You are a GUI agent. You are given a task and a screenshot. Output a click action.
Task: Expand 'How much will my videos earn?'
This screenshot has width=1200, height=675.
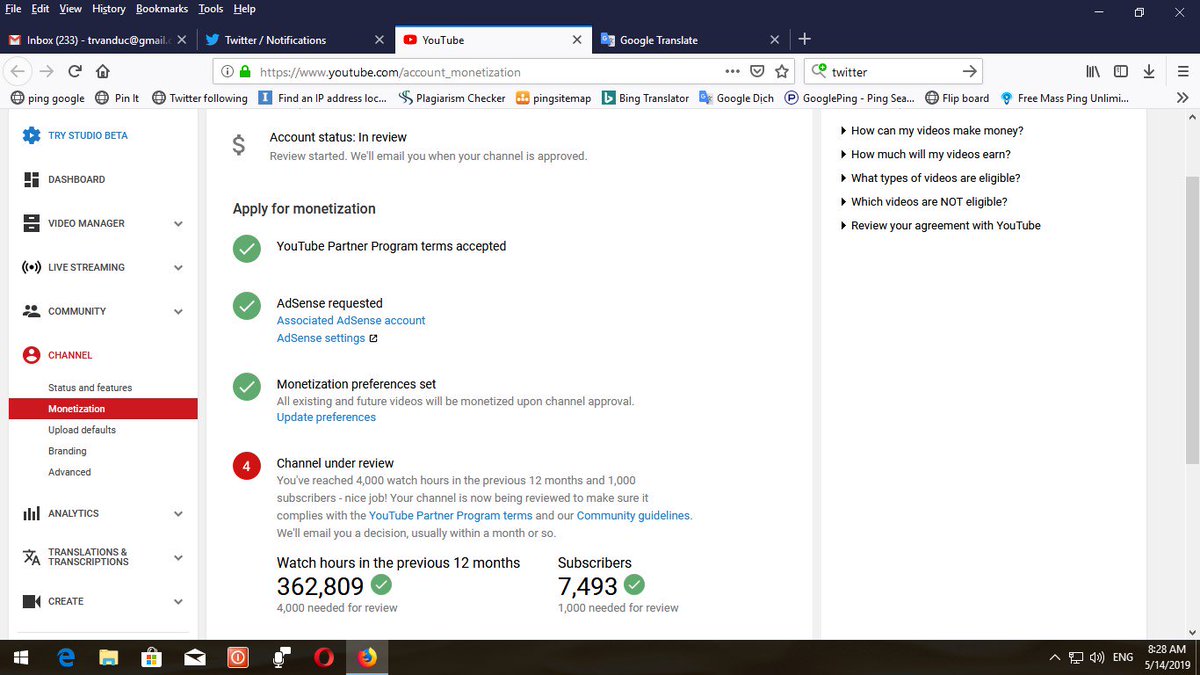tap(925, 155)
